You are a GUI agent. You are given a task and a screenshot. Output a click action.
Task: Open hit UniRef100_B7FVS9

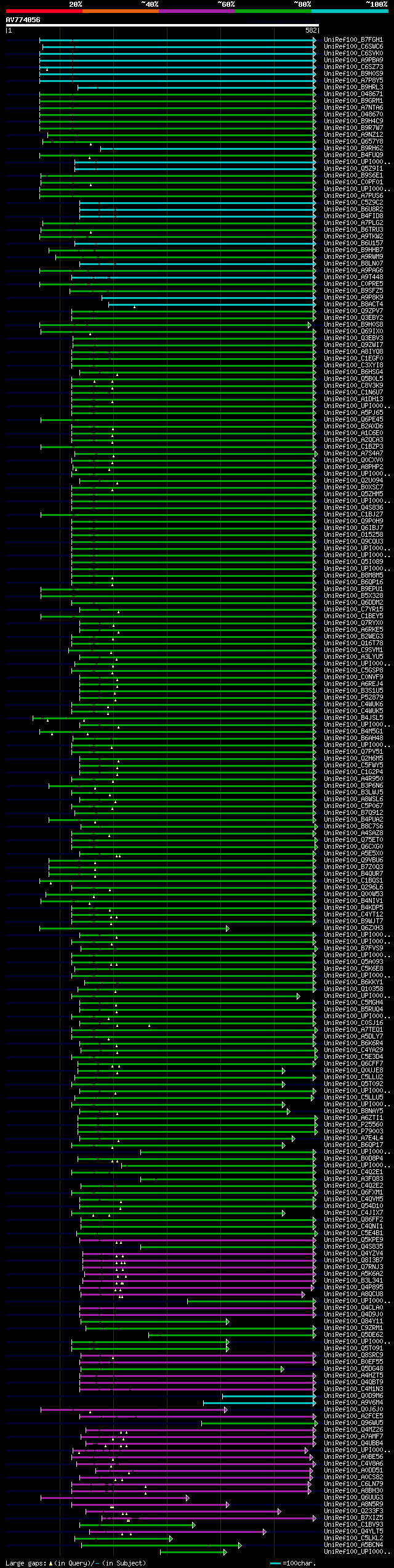353,949
